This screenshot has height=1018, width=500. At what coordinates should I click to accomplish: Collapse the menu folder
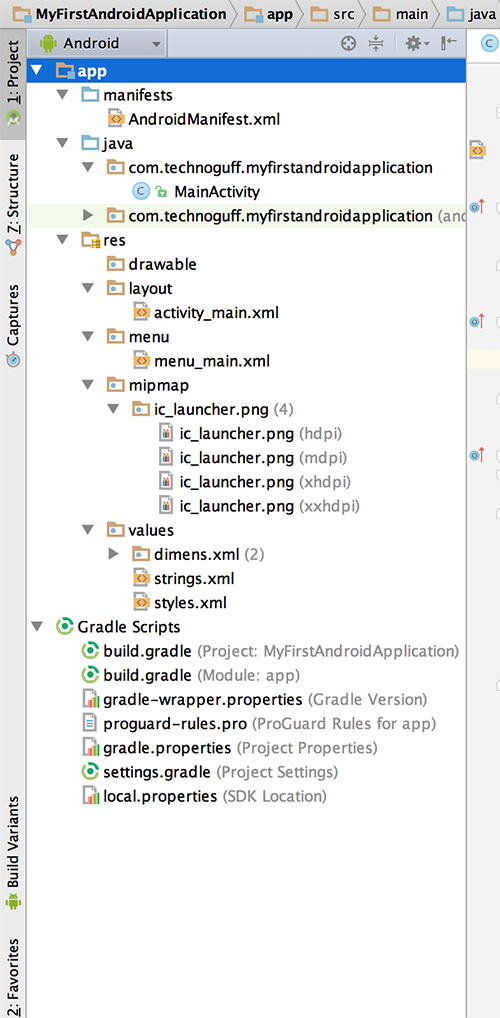(88, 336)
